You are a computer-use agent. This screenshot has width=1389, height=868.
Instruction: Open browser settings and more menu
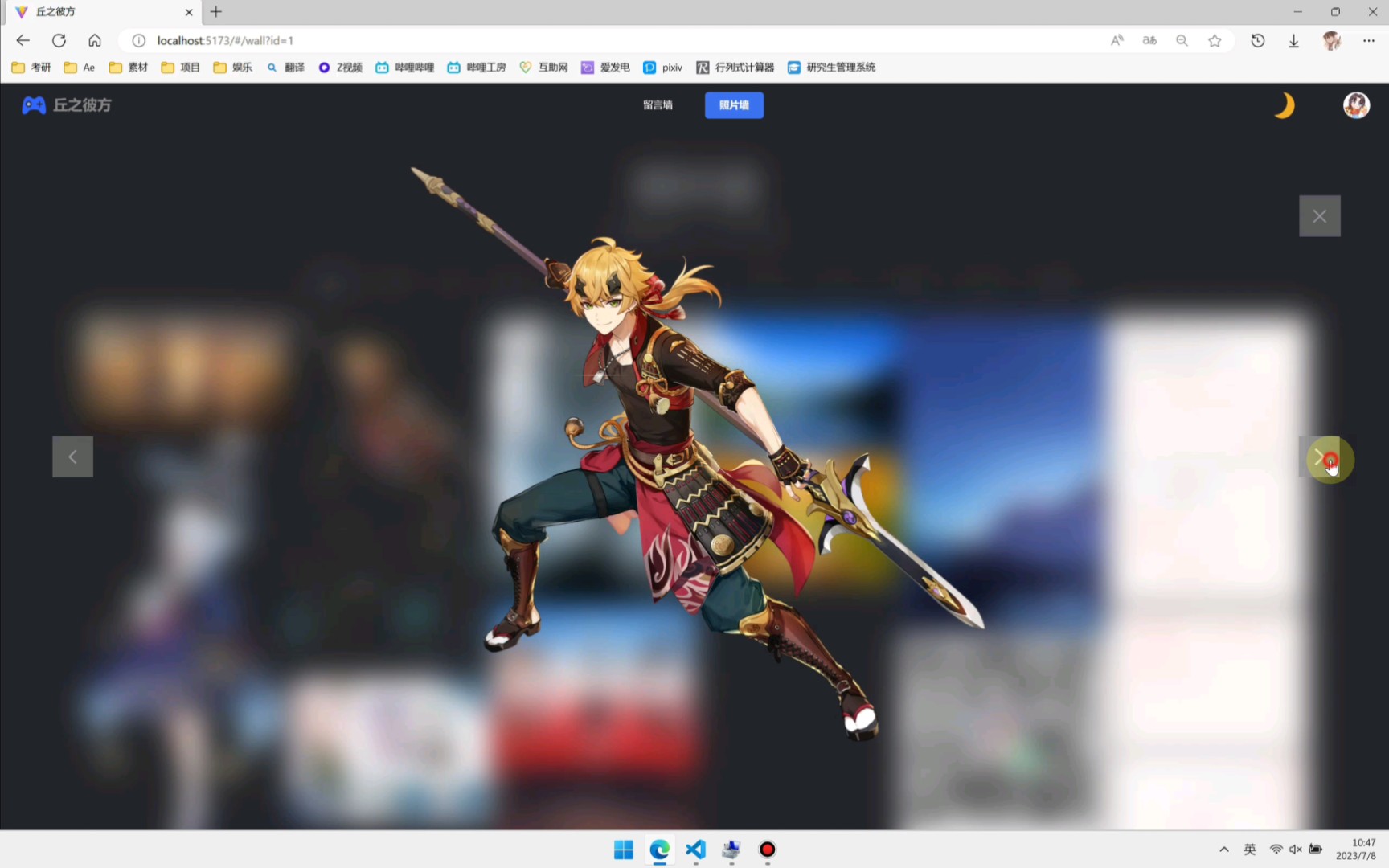pos(1368,40)
